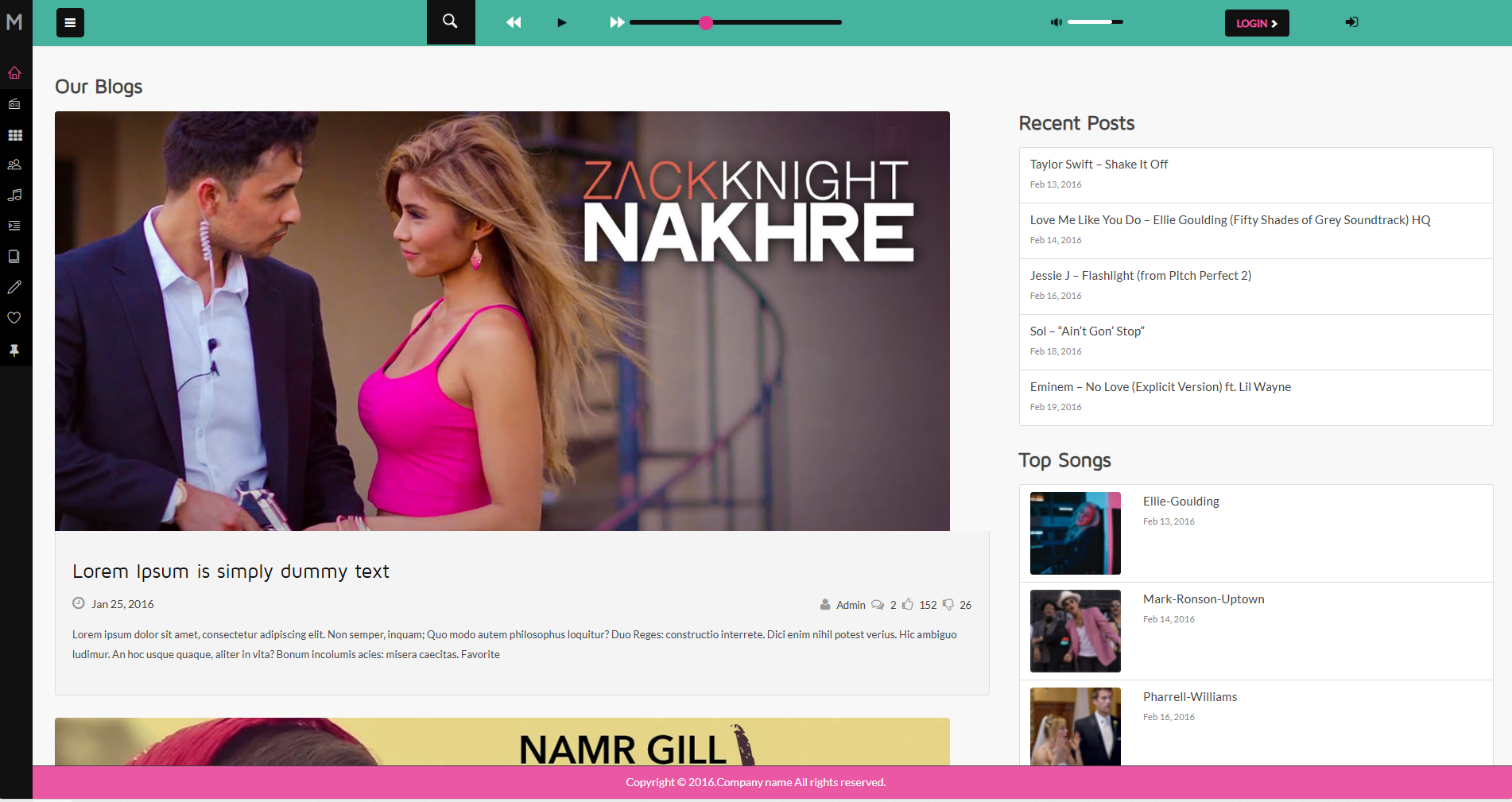
Task: Mute audio with the speaker icon
Action: [x=1056, y=22]
